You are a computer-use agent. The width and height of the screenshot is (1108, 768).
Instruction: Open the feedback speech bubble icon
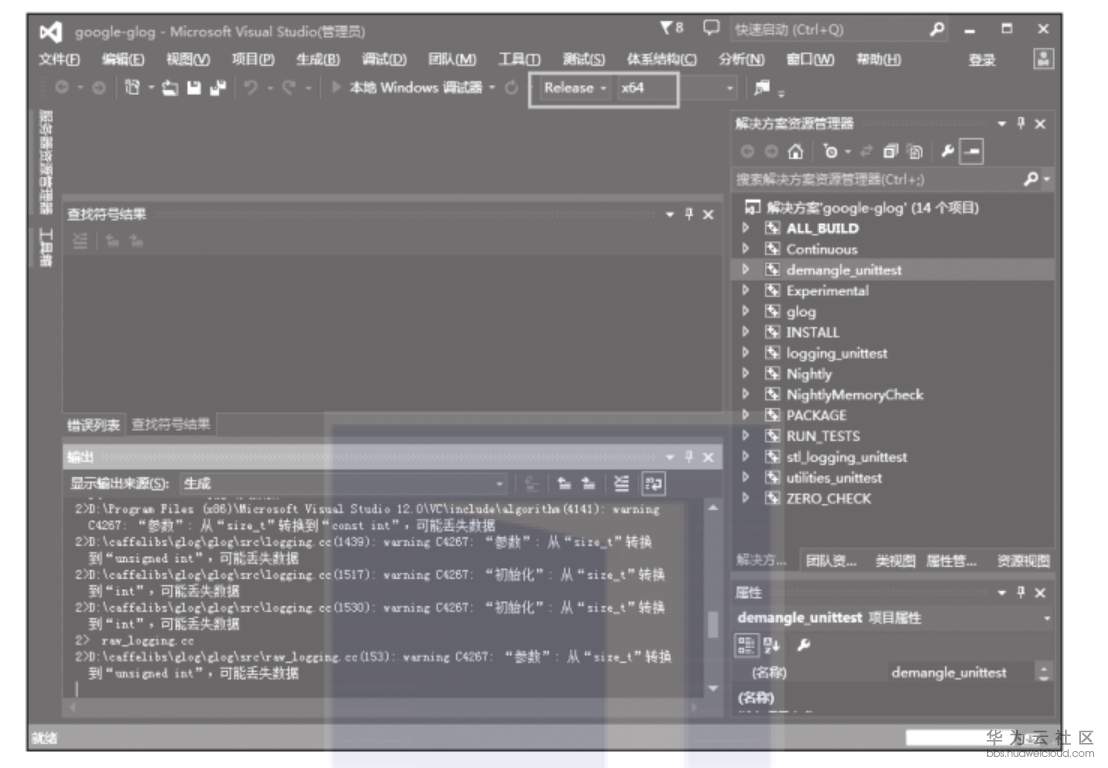click(x=711, y=28)
